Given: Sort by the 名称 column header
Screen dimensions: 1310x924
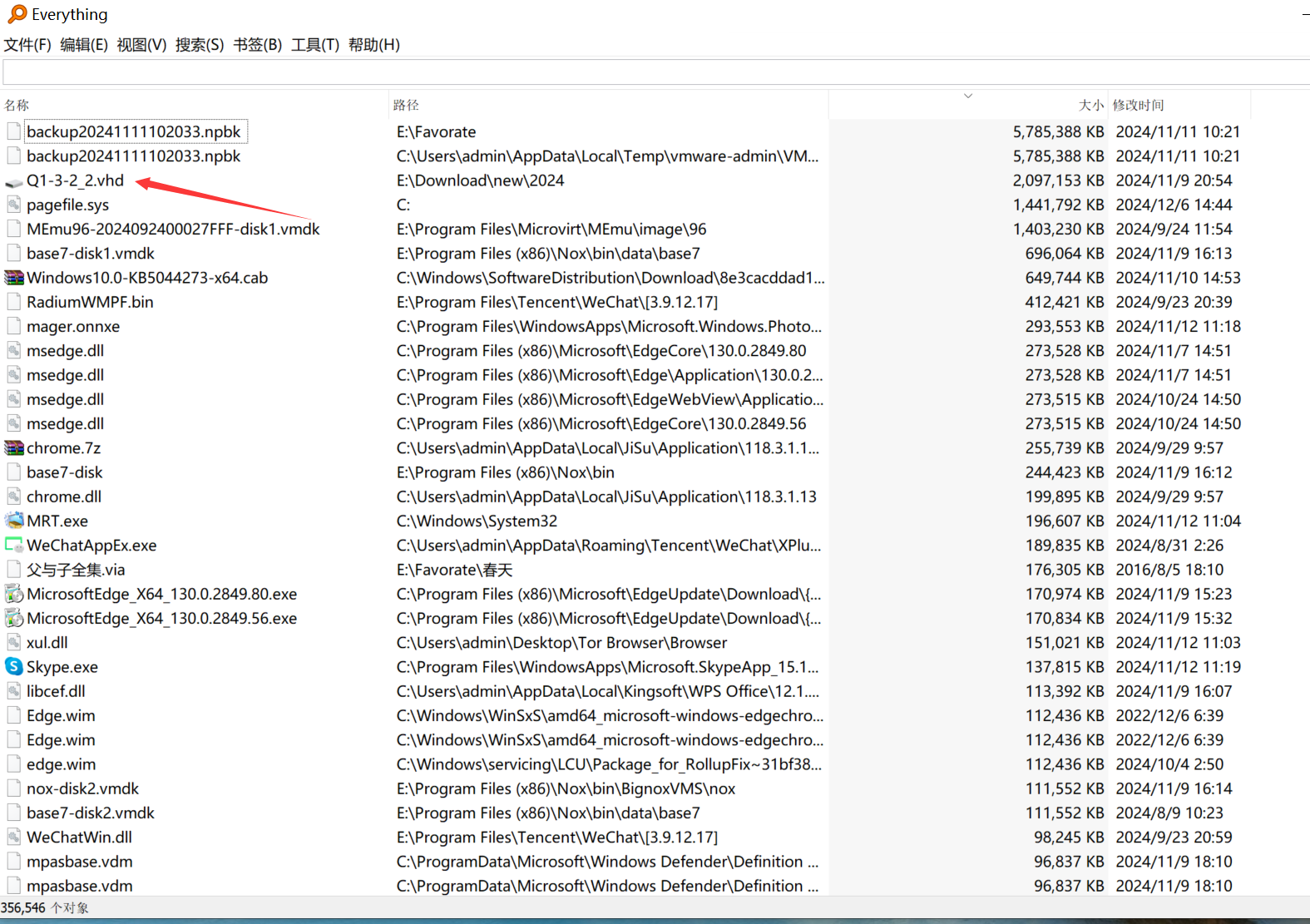Looking at the screenshot, I should [17, 105].
